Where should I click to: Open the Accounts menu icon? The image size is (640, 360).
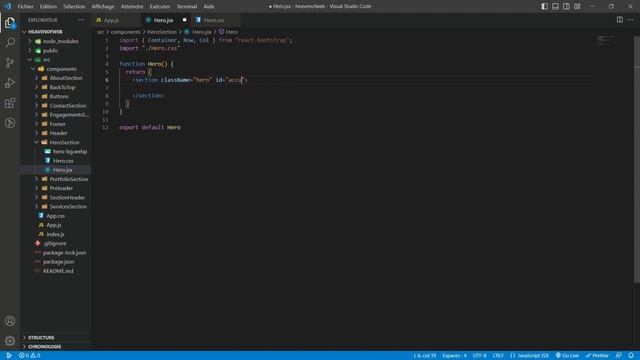click(10, 321)
